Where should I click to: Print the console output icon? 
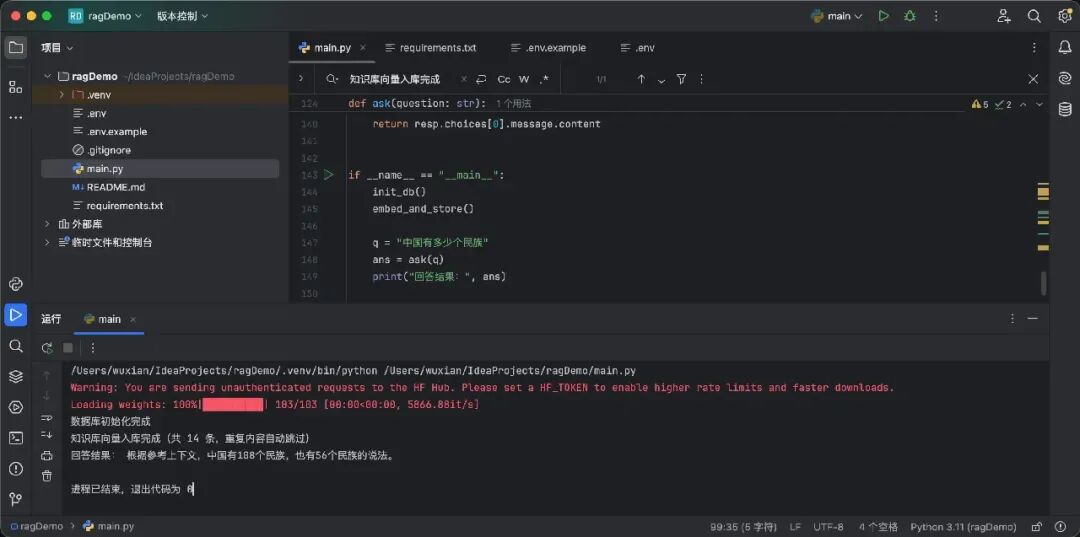pyautogui.click(x=47, y=455)
